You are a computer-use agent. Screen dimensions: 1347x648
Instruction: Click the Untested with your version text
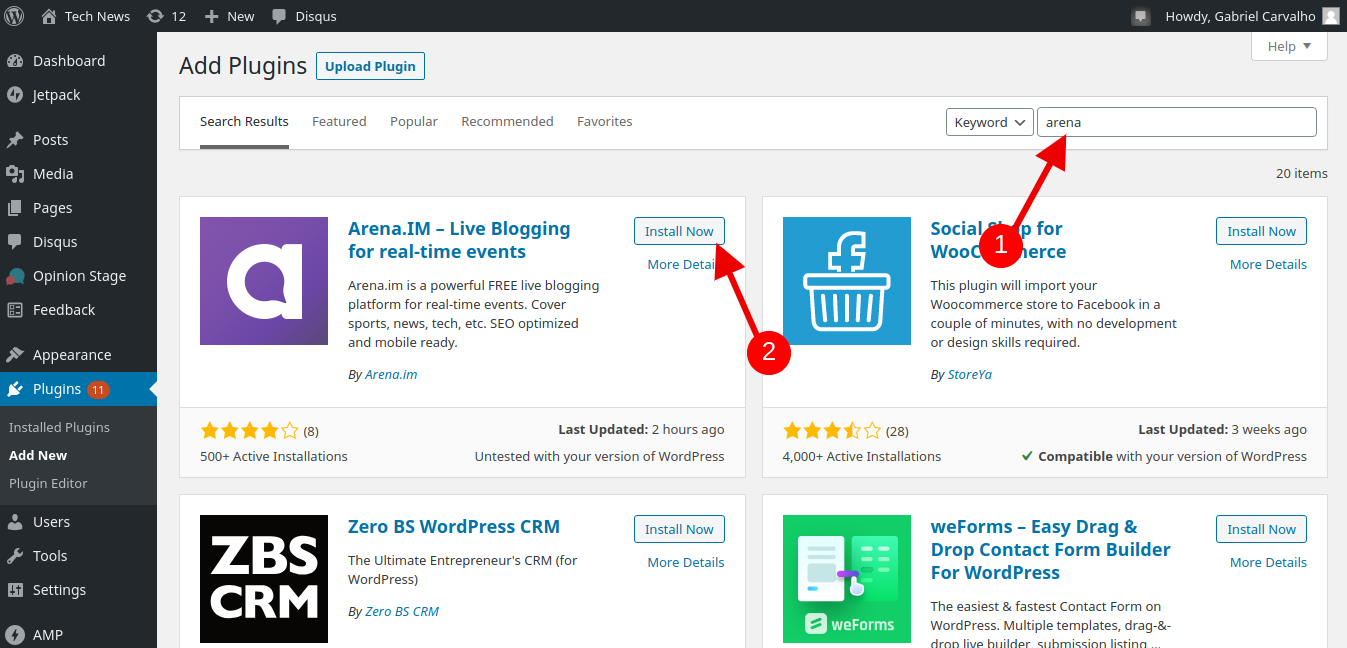(600, 457)
